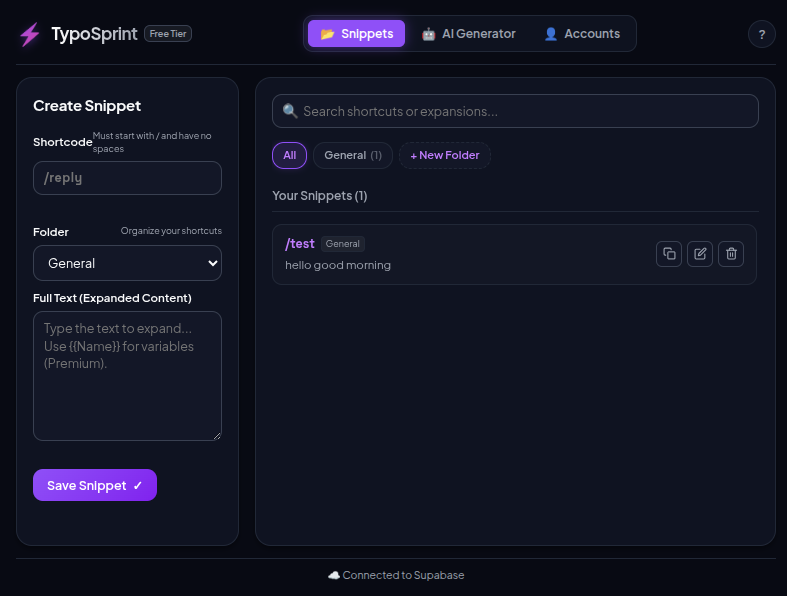This screenshot has width=787, height=596.
Task: Focus the search shortcuts or expansions field
Action: [x=515, y=111]
